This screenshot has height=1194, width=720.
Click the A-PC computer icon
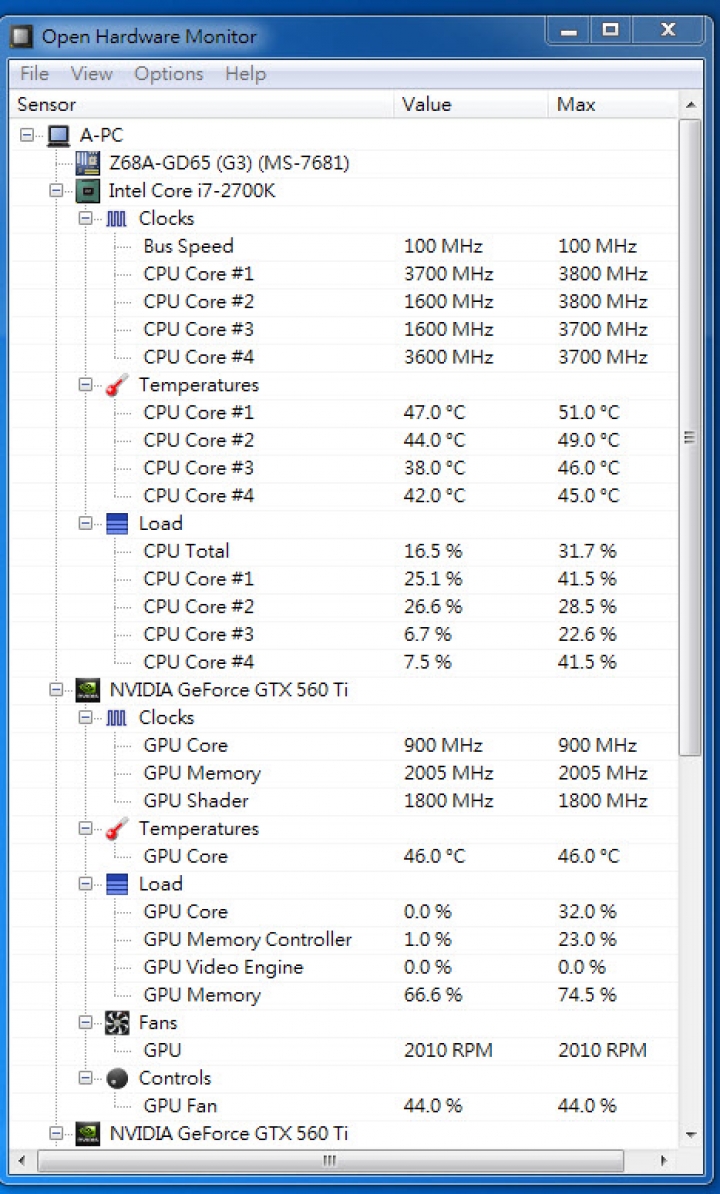[x=58, y=135]
